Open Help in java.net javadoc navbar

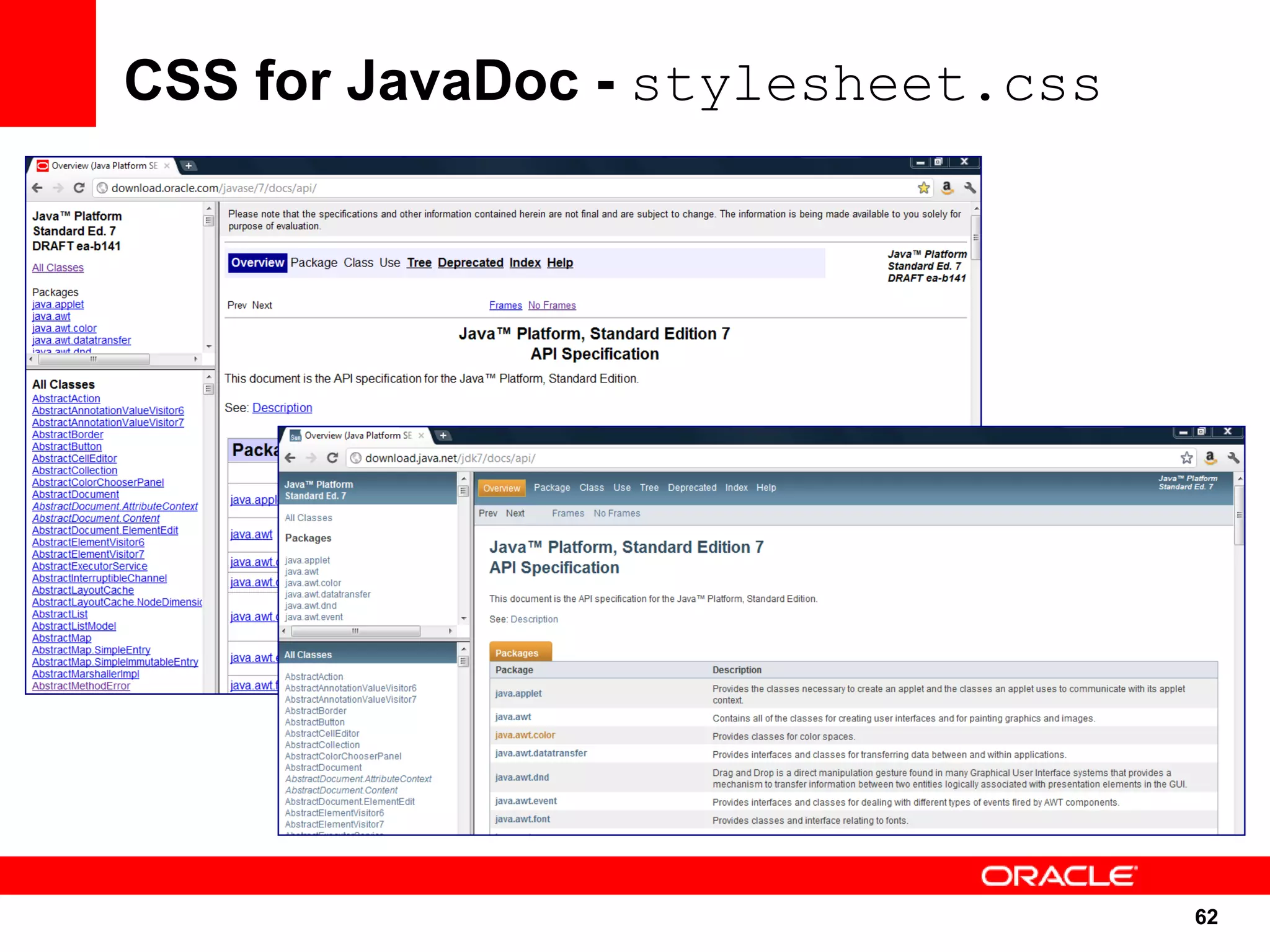click(x=766, y=488)
